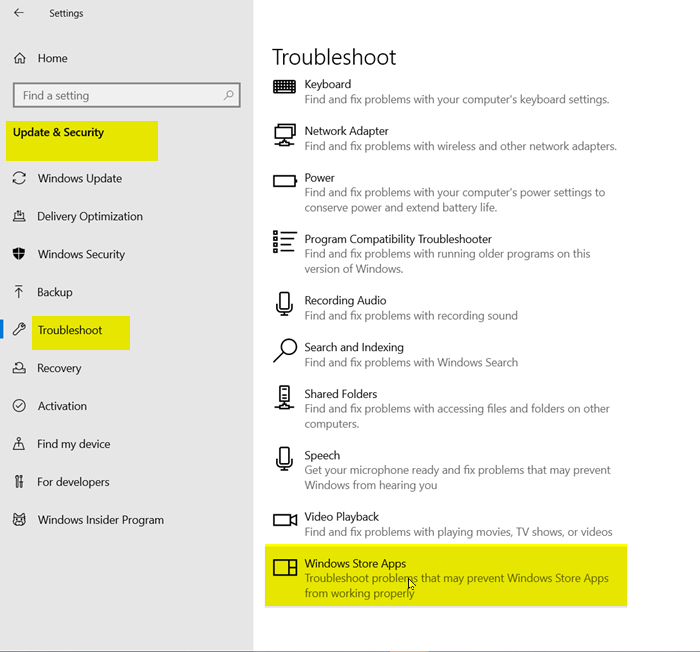Open Windows Security page
This screenshot has height=652, width=700.
[x=81, y=254]
